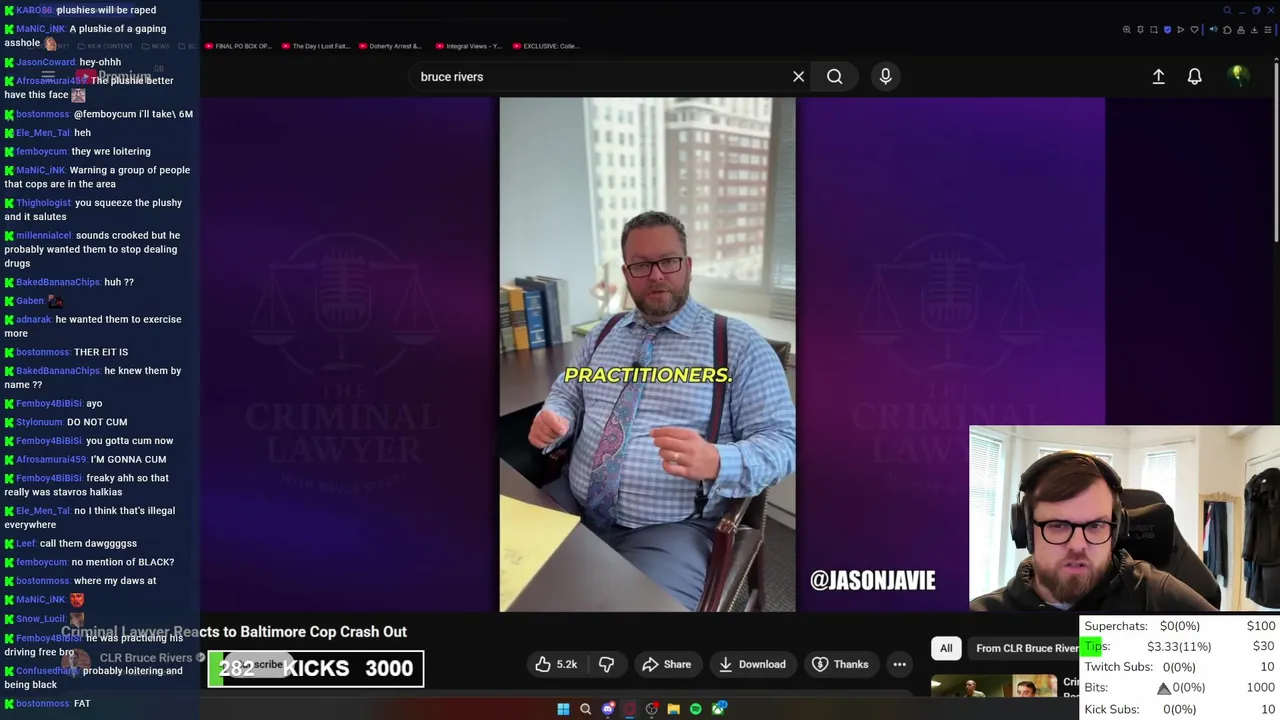
Task: Like the video with thumbs up
Action: (555, 664)
